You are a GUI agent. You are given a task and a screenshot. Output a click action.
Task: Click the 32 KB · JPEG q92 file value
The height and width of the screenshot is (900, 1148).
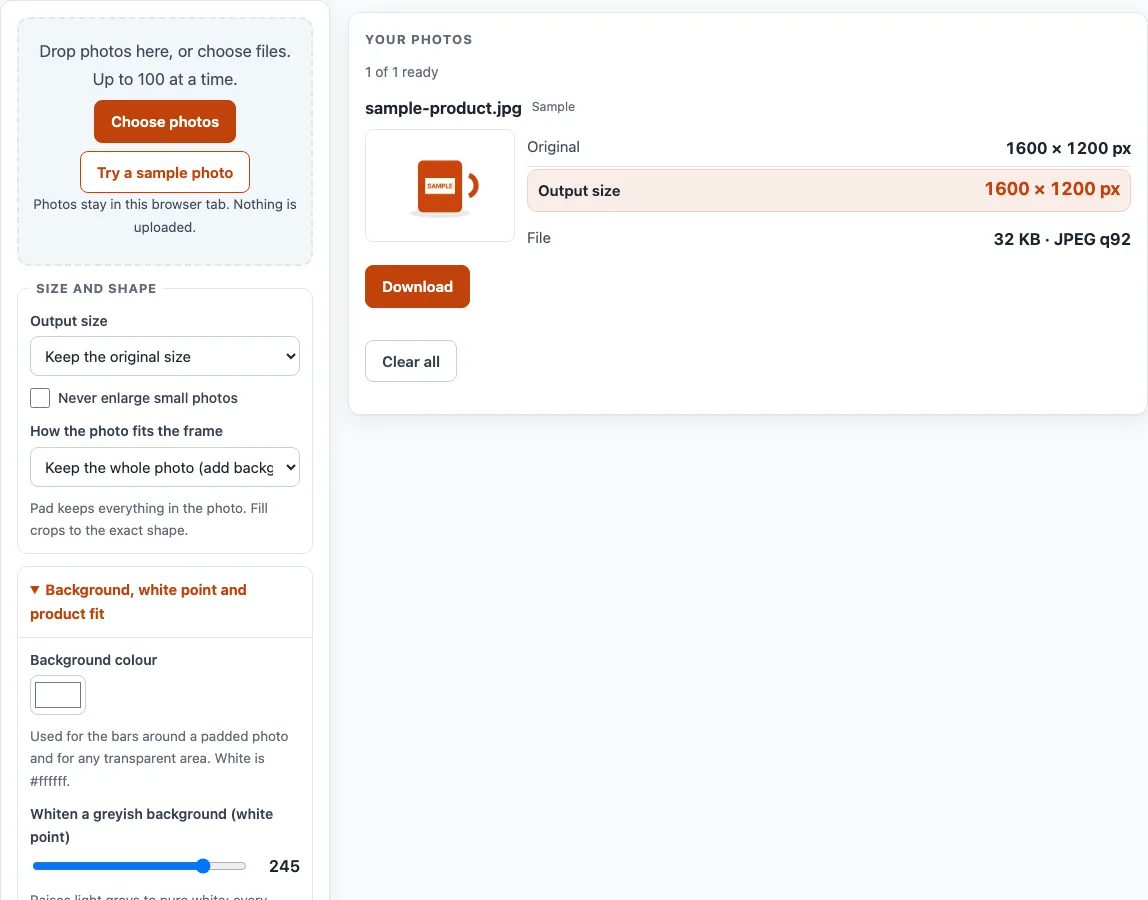pos(1062,239)
